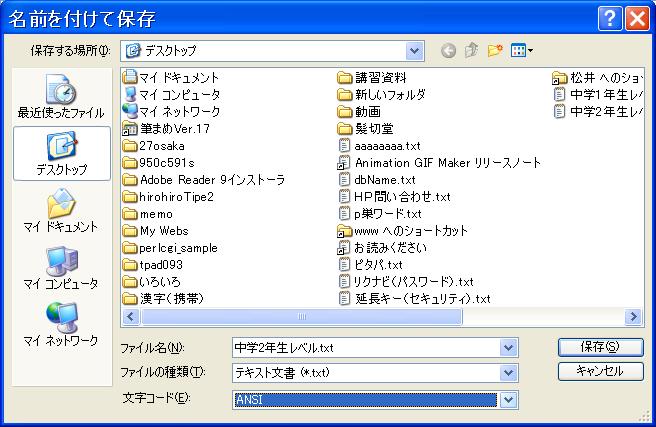
Task: Expand the ファイル名 dropdown arrow
Action: [509, 347]
